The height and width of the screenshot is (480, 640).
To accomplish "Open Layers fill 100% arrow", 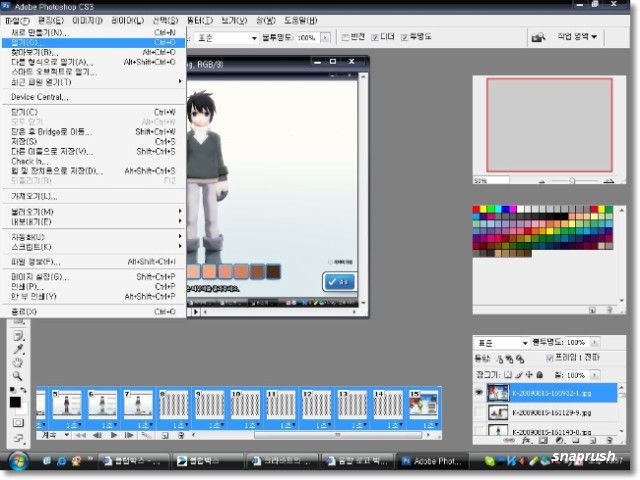I will [x=595, y=375].
